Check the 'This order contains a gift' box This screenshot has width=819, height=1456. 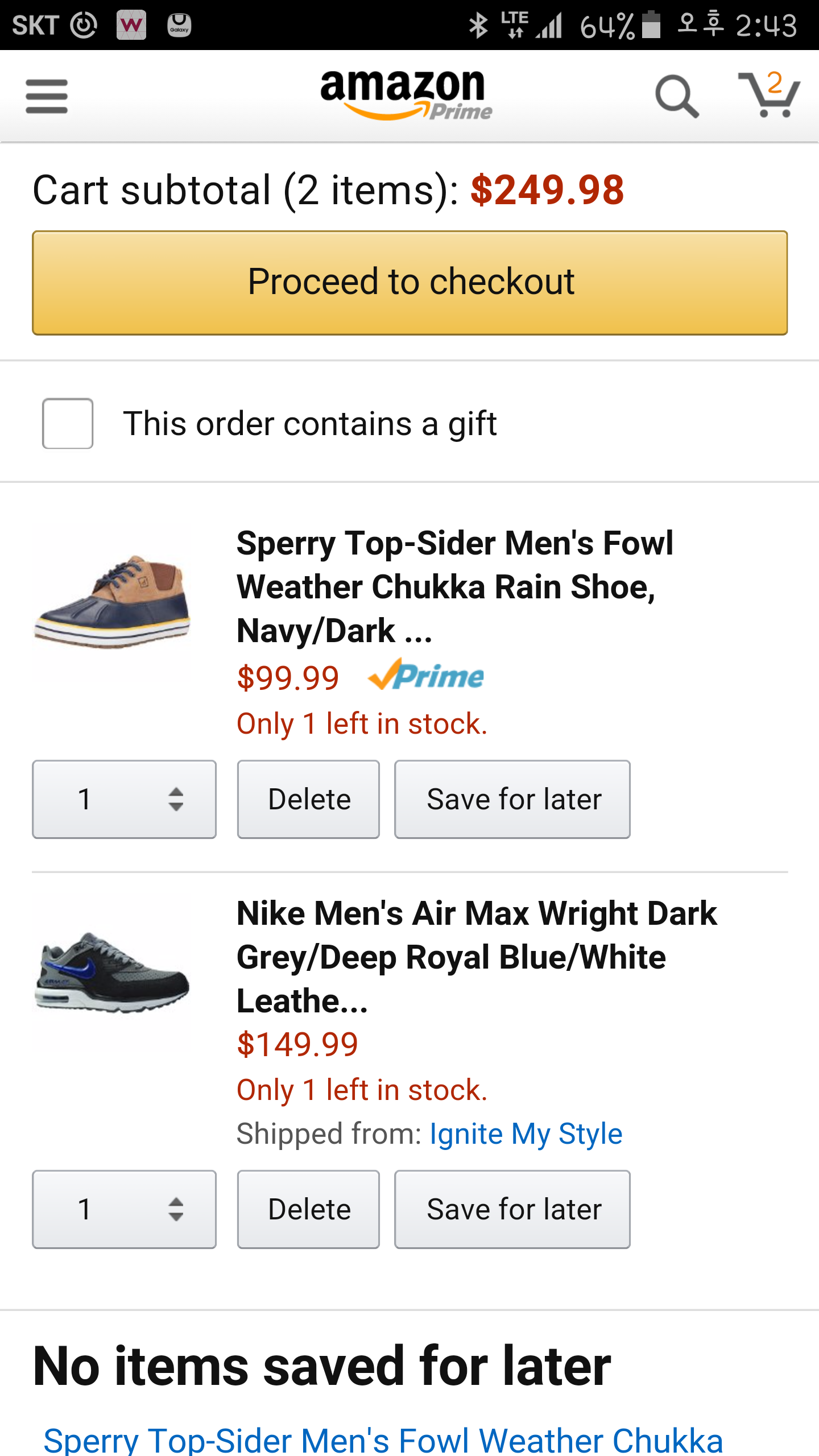tap(68, 424)
